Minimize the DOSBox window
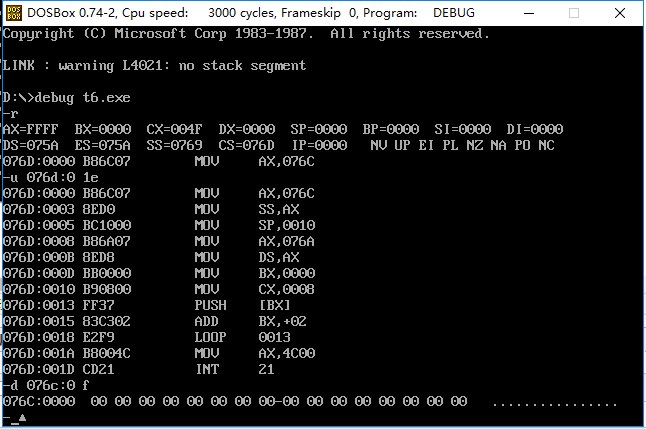646x429 pixels. [529, 13]
